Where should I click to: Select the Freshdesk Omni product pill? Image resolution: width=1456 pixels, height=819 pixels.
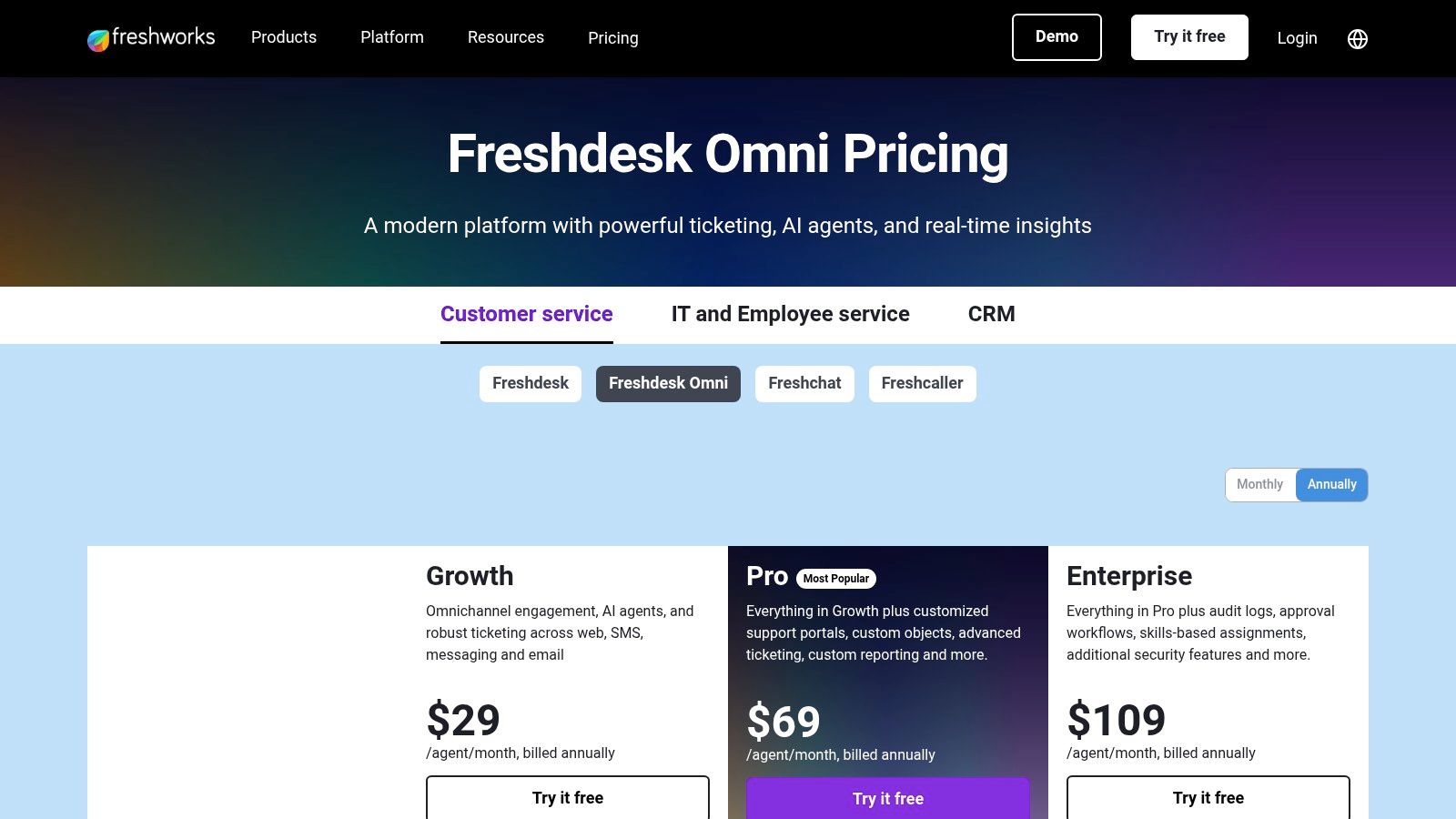[668, 383]
